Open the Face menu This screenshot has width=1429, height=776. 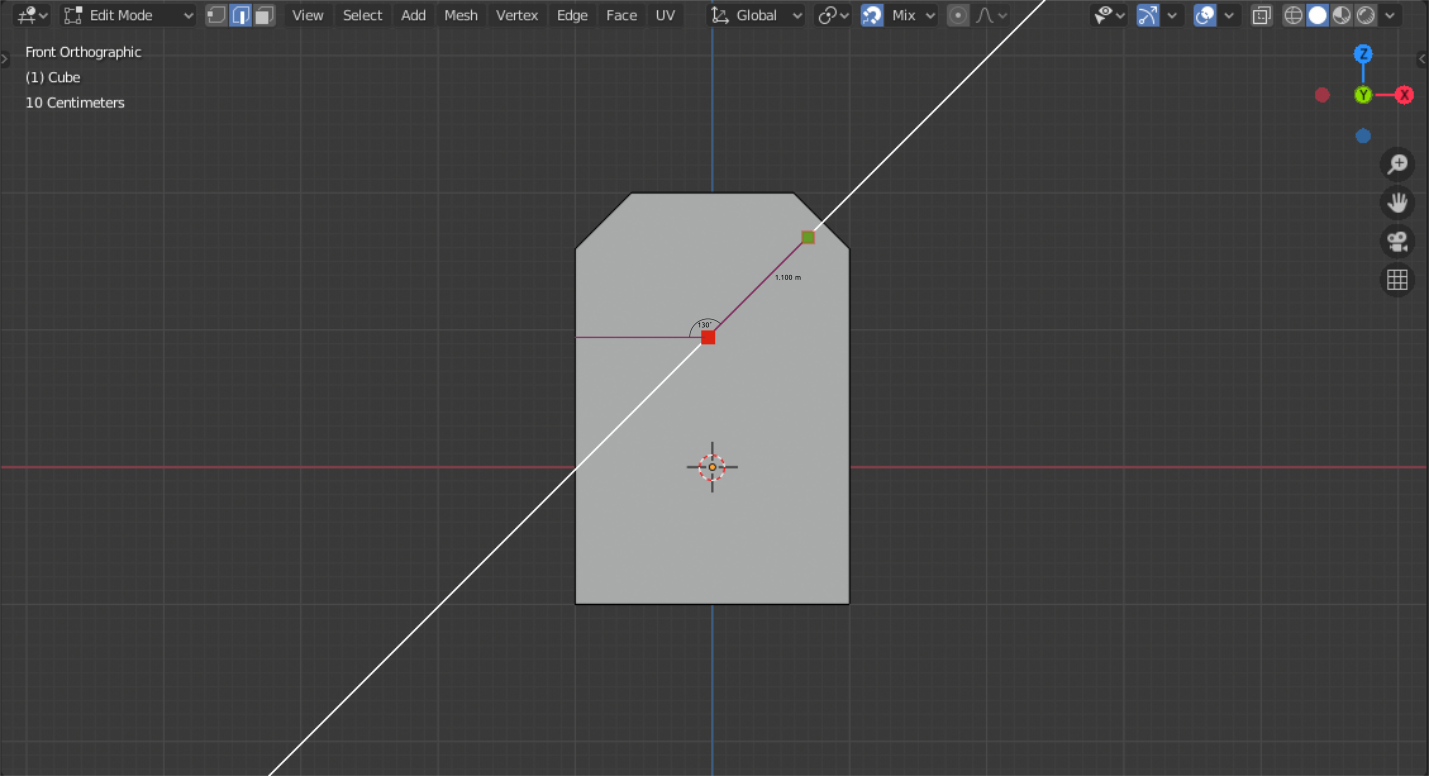[621, 15]
